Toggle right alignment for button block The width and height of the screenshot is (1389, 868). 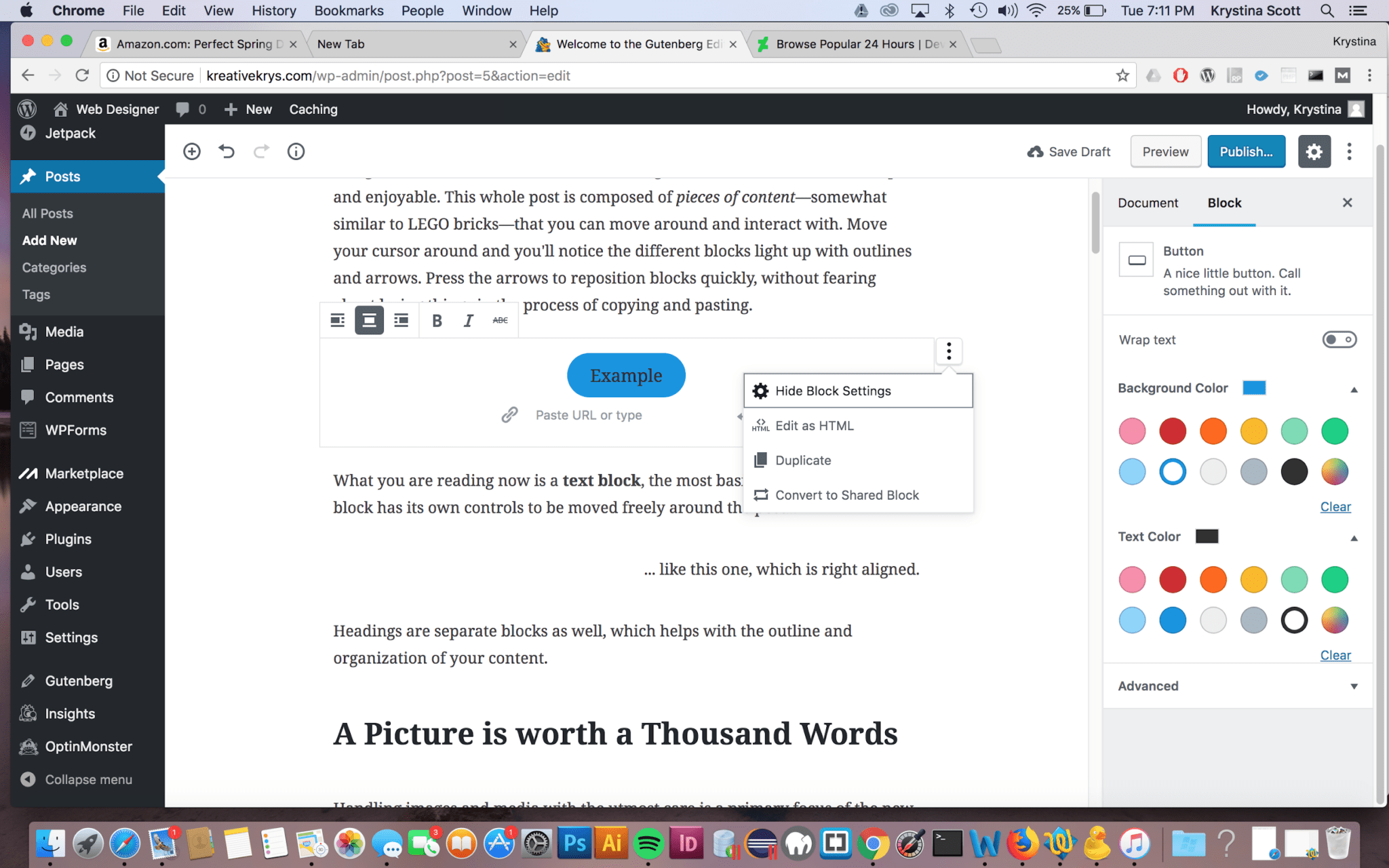(402, 320)
